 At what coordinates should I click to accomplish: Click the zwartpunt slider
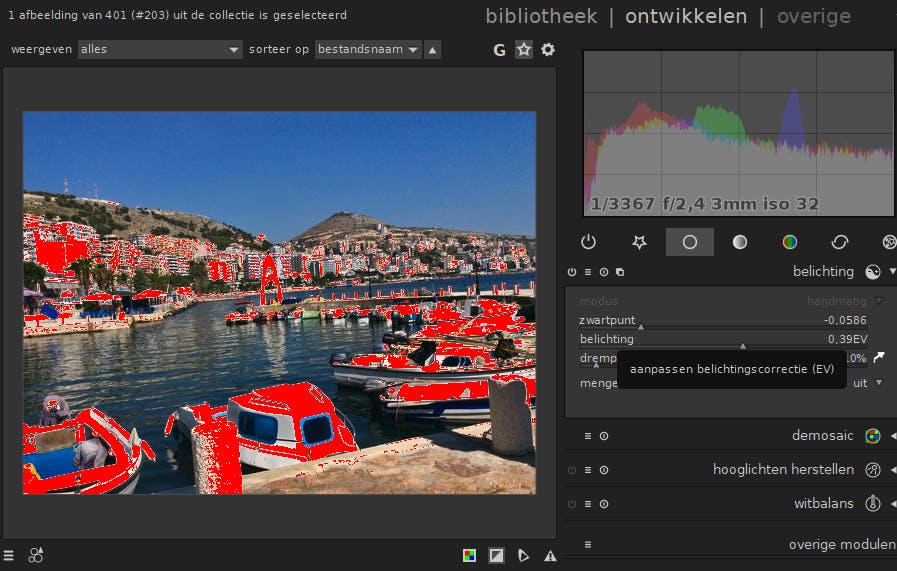tap(723, 321)
